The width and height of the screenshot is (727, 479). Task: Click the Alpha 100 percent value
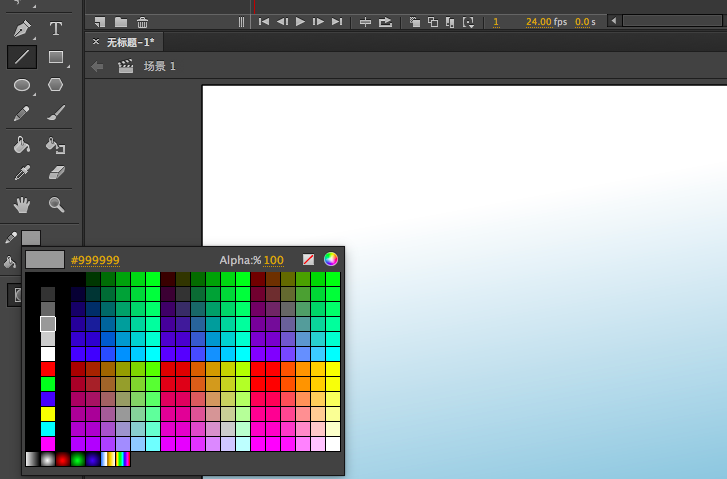click(x=274, y=260)
